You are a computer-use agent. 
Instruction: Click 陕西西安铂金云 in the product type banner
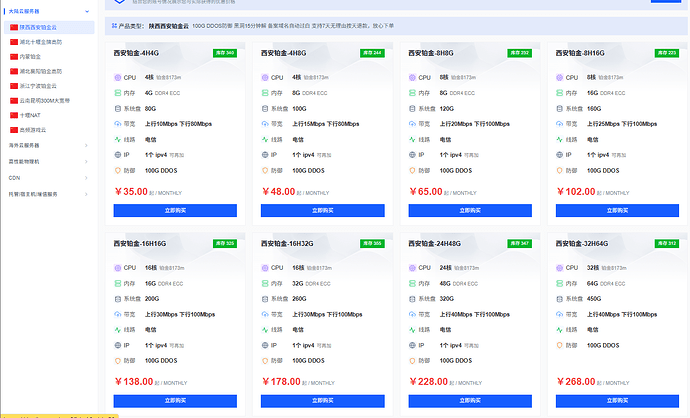tap(169, 26)
